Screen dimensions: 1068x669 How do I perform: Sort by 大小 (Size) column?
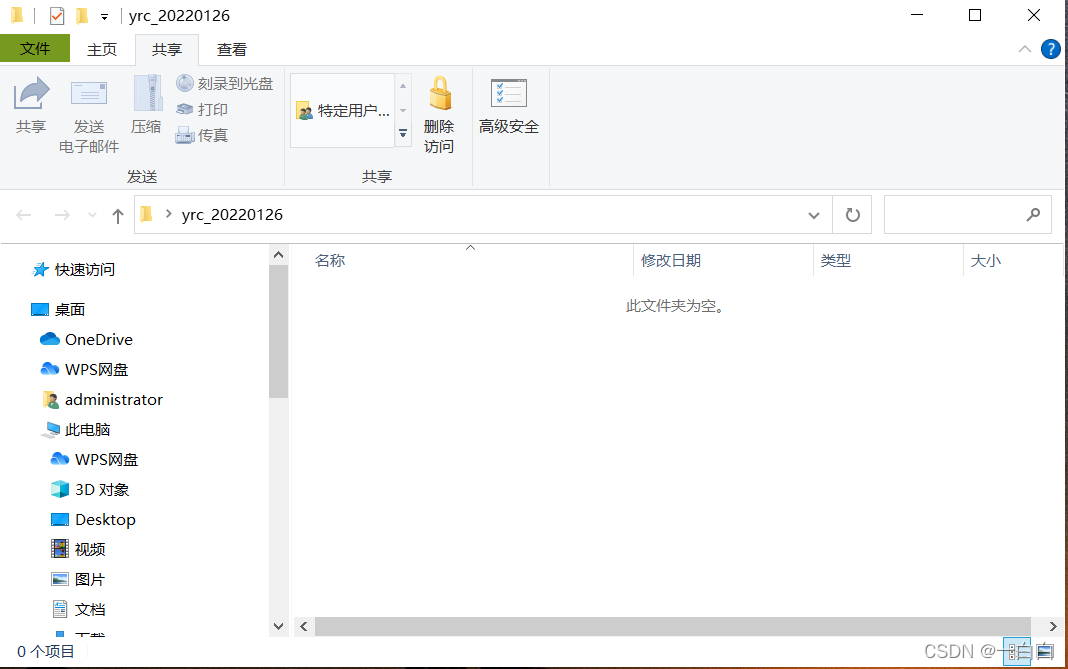(x=986, y=260)
